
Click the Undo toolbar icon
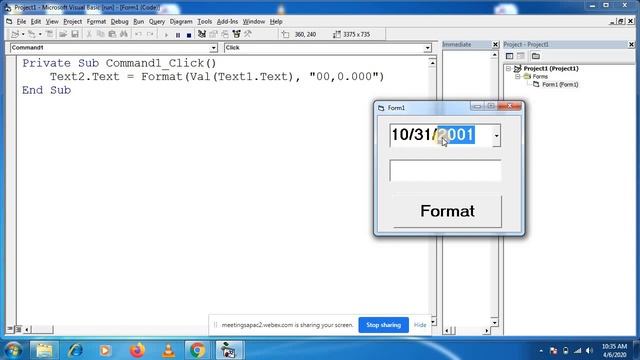pyautogui.click(x=138, y=34)
